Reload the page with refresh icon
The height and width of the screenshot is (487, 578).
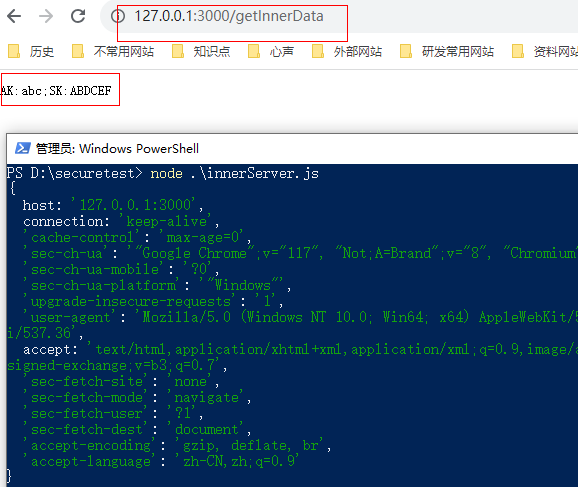[x=78, y=16]
